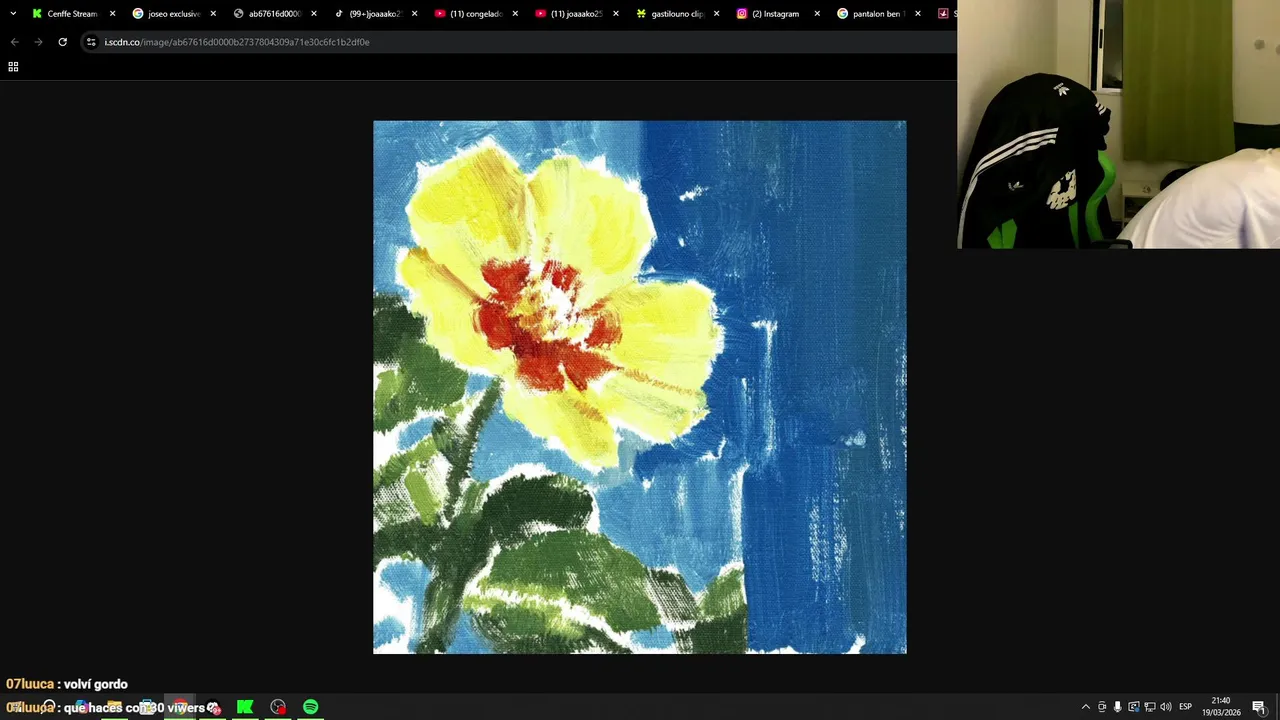Switch to the (2) Instagram tab
Image resolution: width=1280 pixels, height=720 pixels.
click(x=777, y=14)
